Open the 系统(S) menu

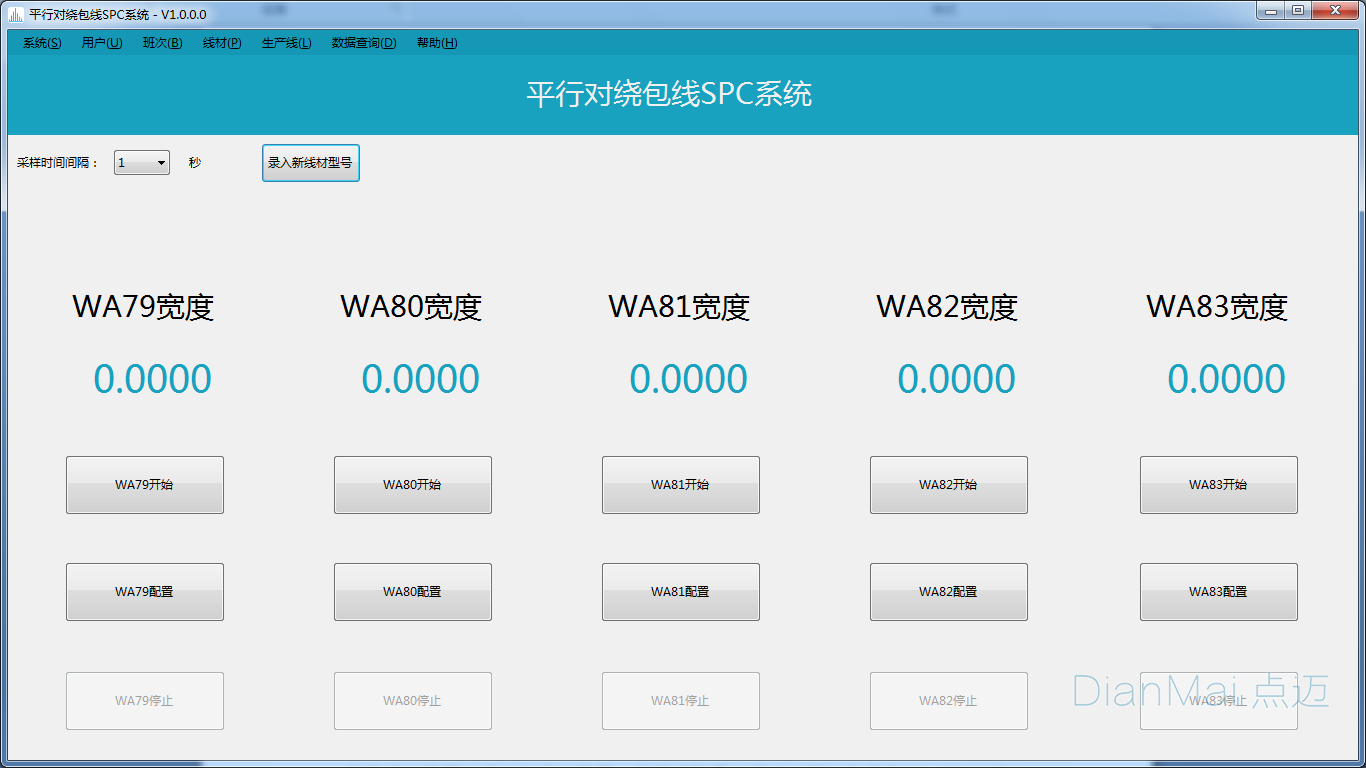click(42, 43)
